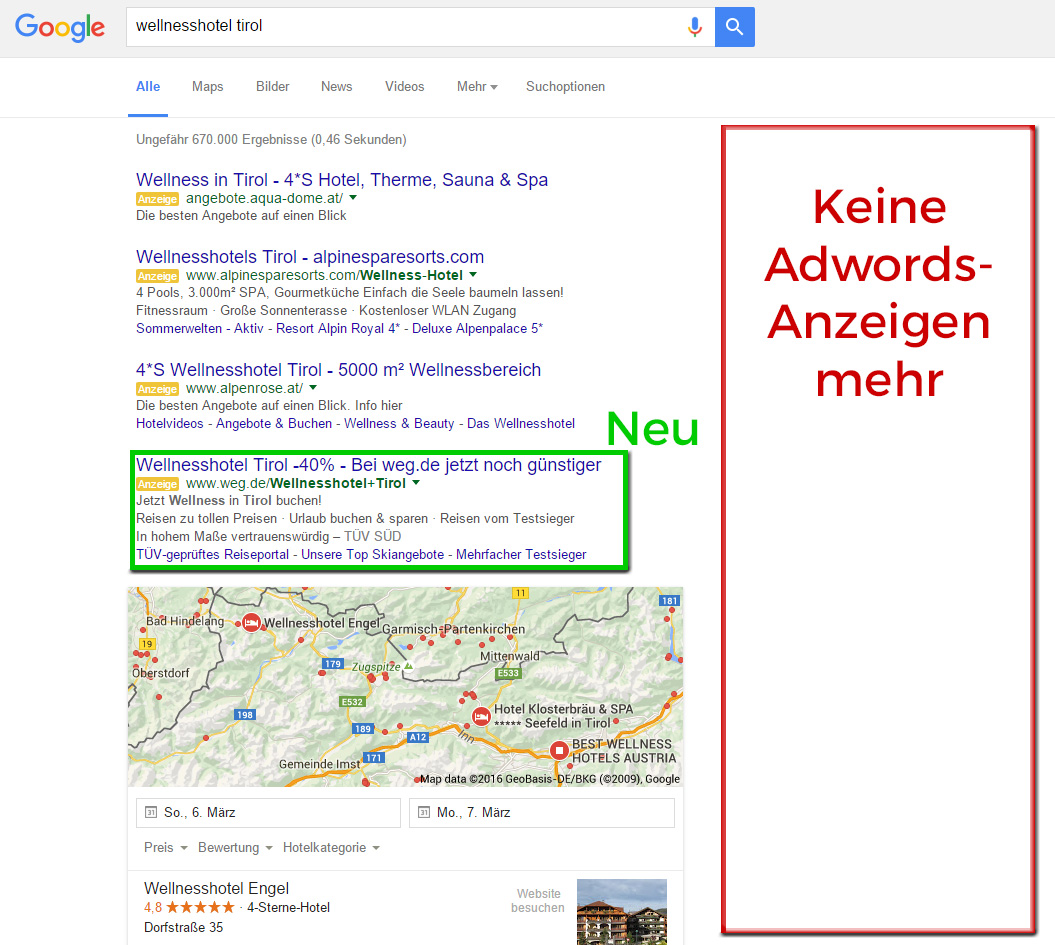Click the Zugspitze peak marker on the map

(408, 667)
